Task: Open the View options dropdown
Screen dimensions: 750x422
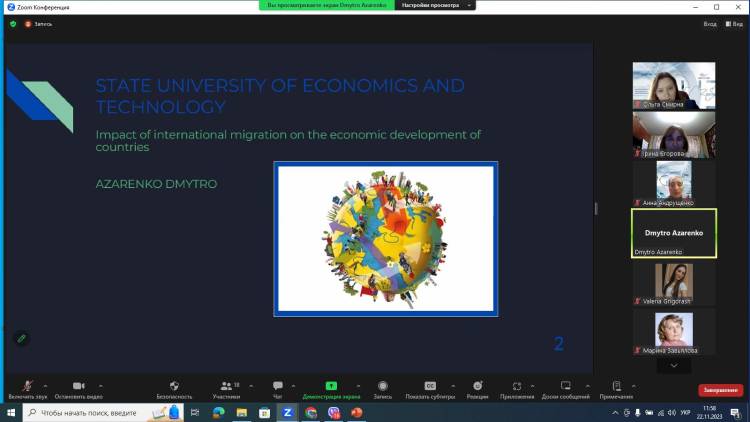Action: (734, 23)
